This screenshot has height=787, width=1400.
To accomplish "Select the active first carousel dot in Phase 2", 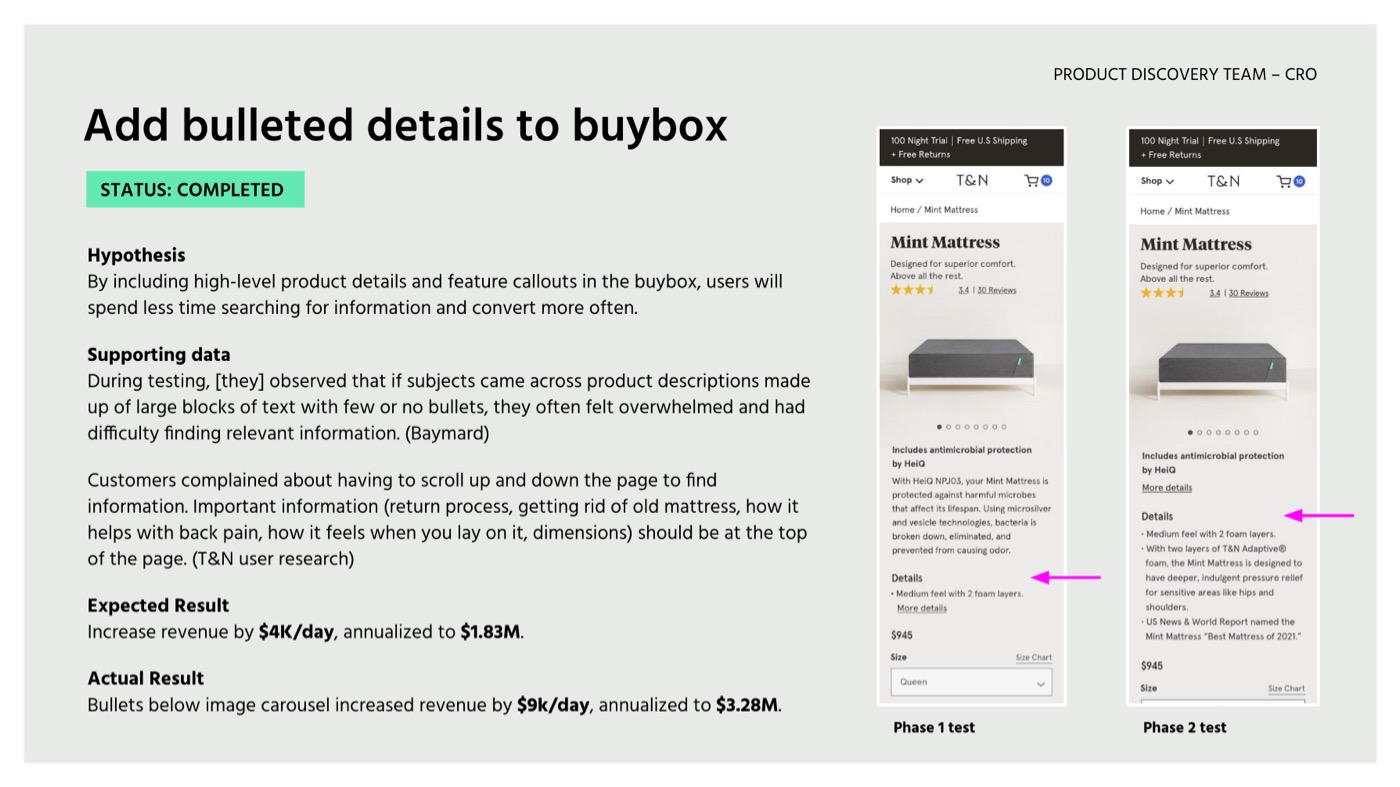I will point(1190,433).
